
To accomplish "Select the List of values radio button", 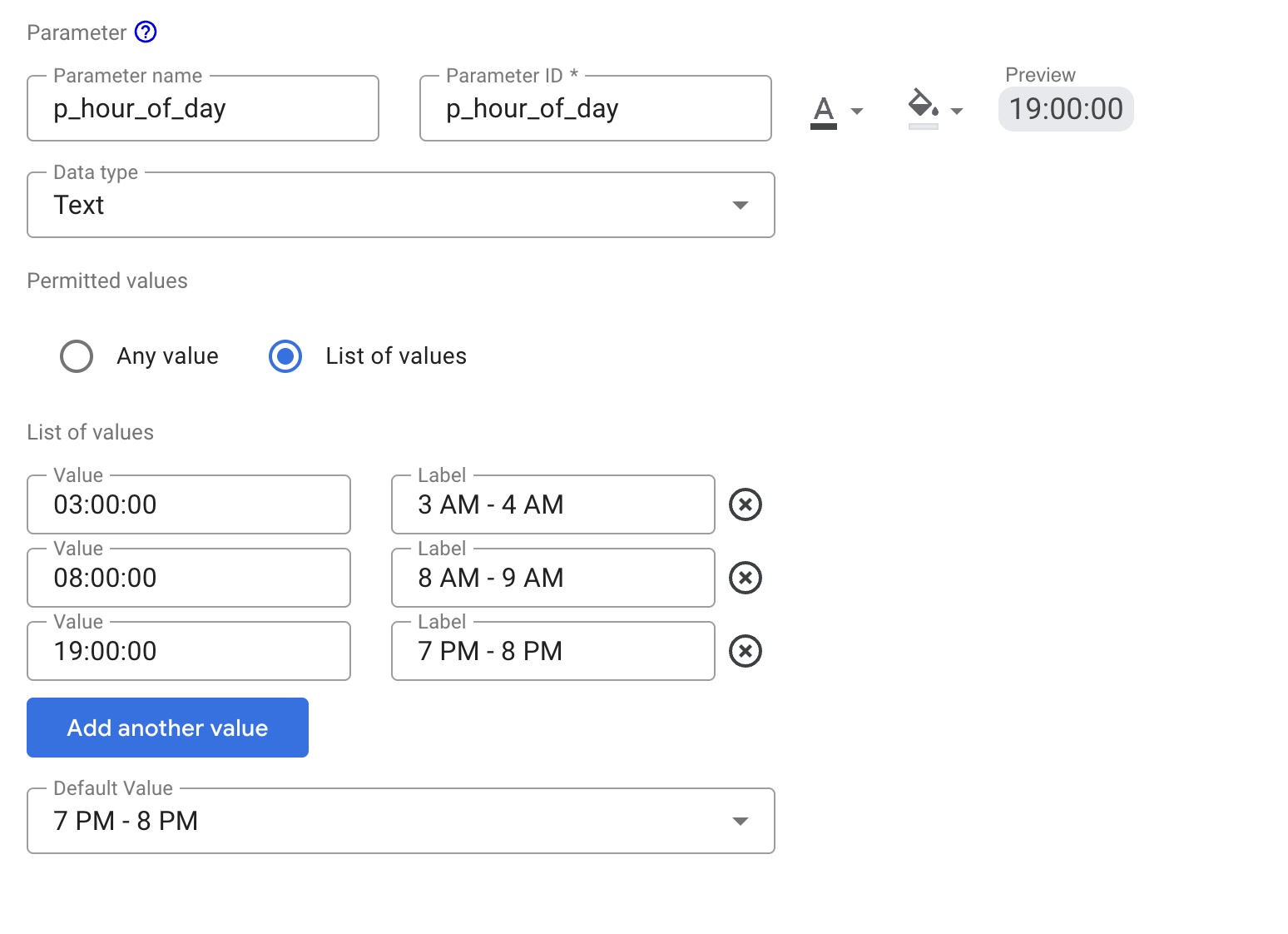I will click(x=285, y=356).
